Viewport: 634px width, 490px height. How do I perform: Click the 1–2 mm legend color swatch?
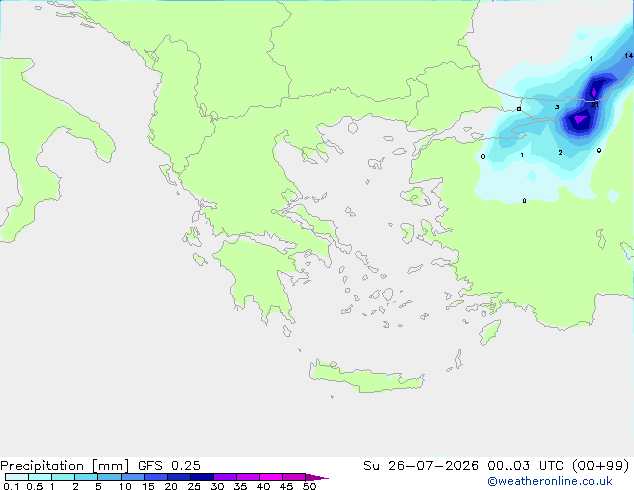coord(63,477)
